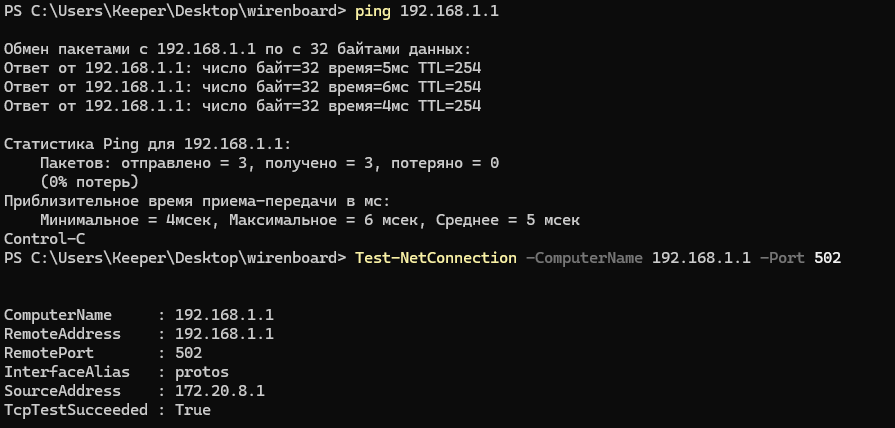Click port value 502 in command
Screen dimensions: 895x428
[828, 258]
